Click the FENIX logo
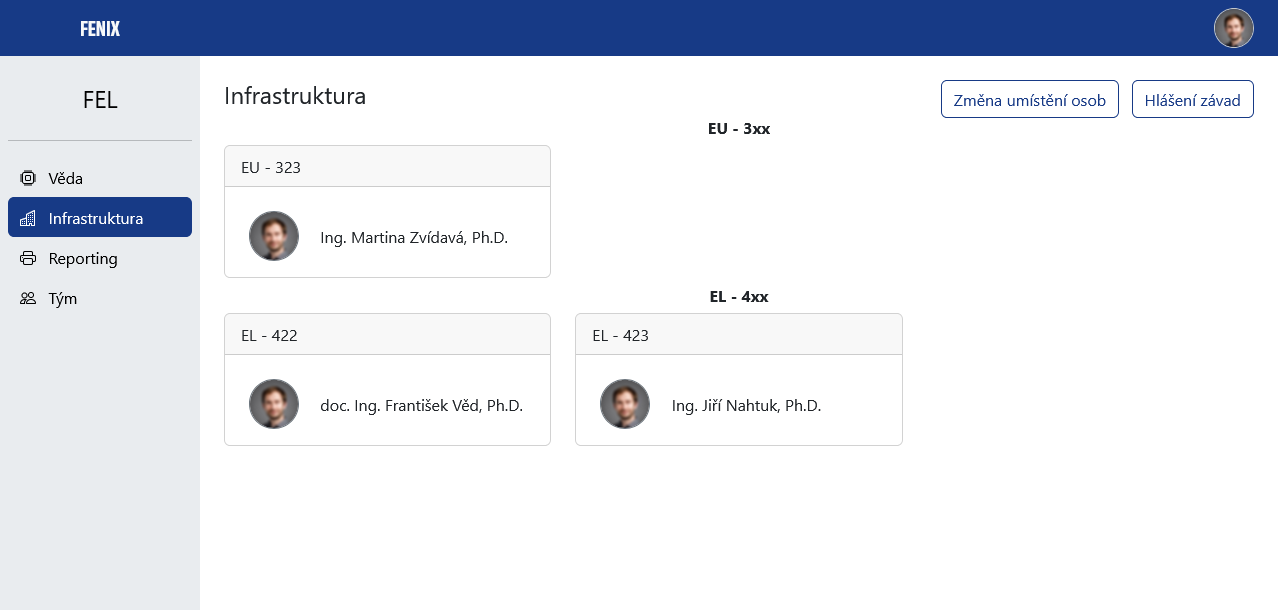This screenshot has width=1278, height=610. click(x=100, y=29)
